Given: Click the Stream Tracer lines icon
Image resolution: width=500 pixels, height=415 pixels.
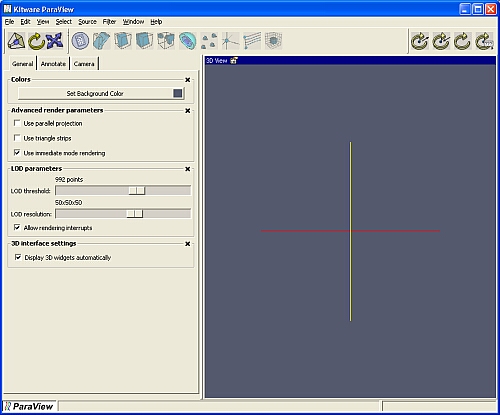Looking at the screenshot, I should click(252, 41).
